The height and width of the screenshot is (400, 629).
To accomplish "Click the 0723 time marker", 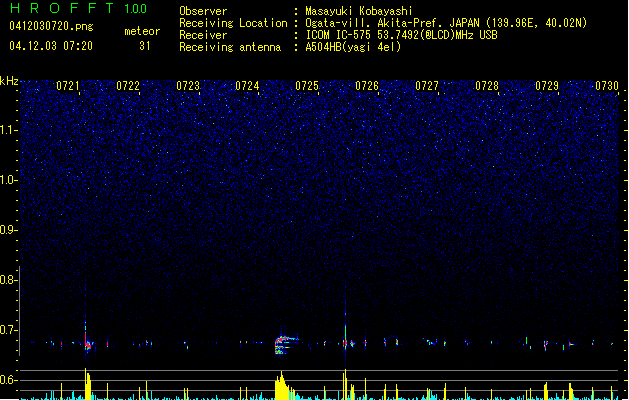I will (188, 86).
